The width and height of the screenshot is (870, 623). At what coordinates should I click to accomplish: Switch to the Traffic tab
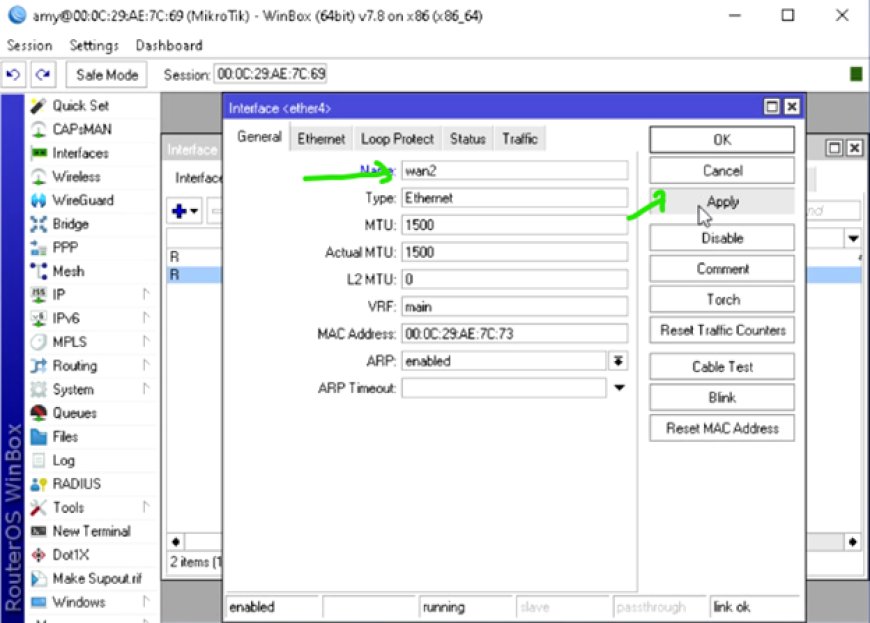(x=520, y=139)
